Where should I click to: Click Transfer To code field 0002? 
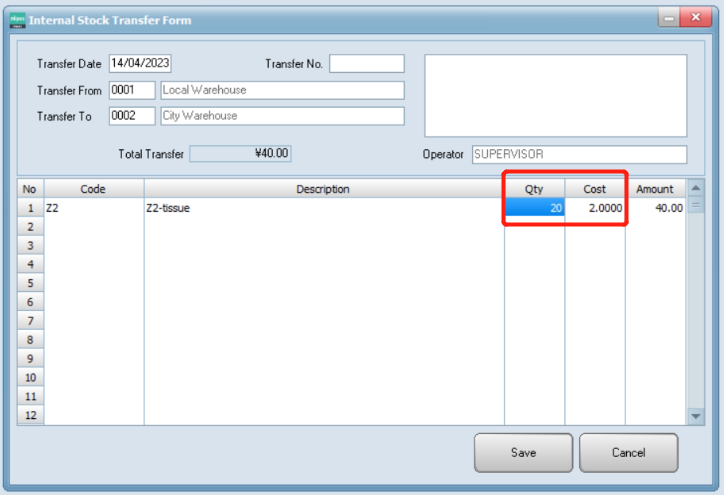pyautogui.click(x=132, y=116)
